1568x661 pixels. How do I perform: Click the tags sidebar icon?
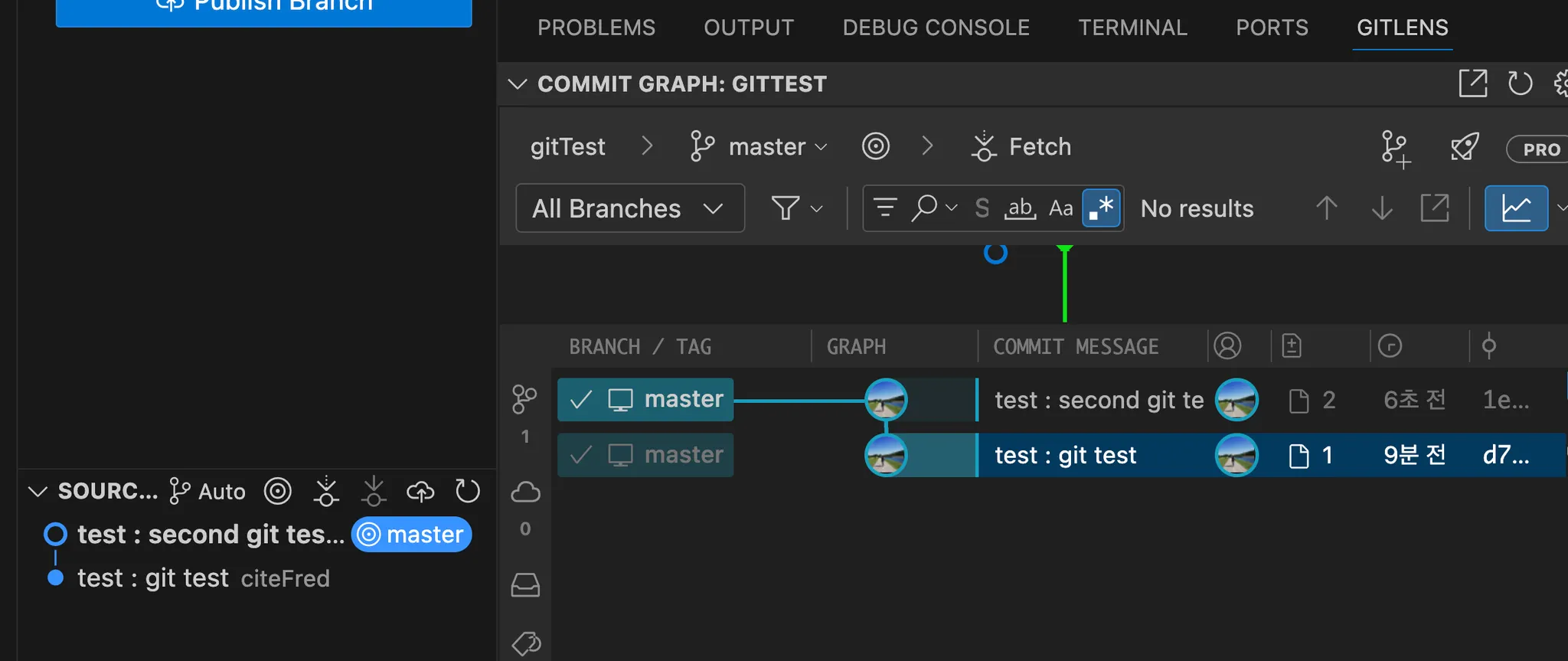[x=525, y=643]
